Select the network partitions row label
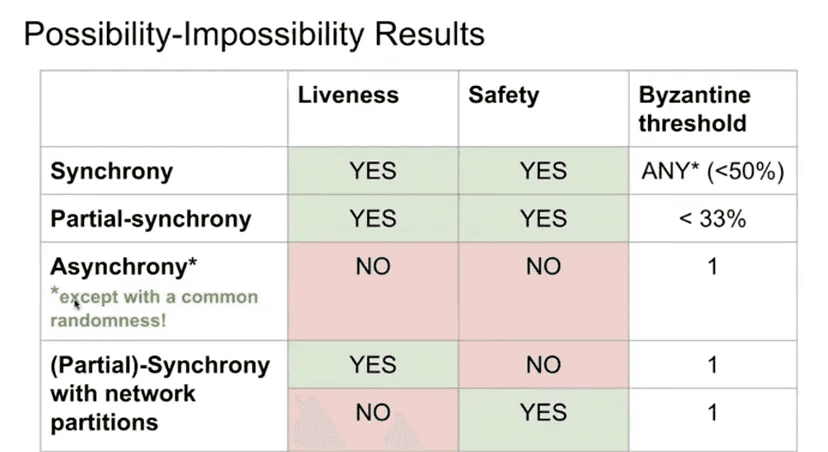Screen dimensions: 828x452 point(159,394)
